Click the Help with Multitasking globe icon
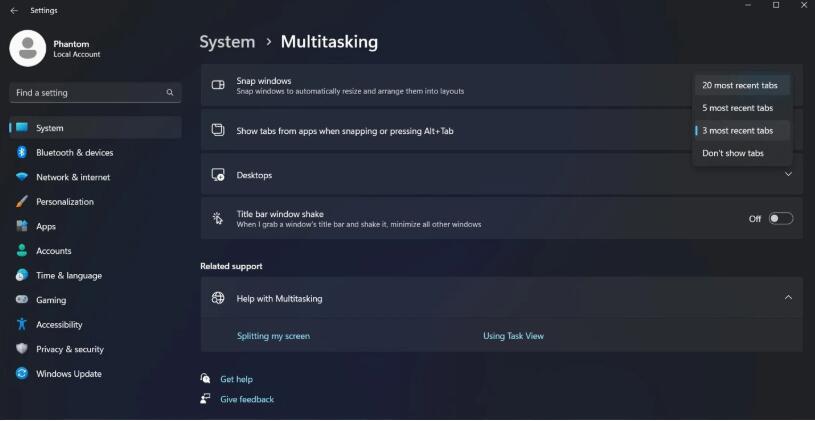 218,298
